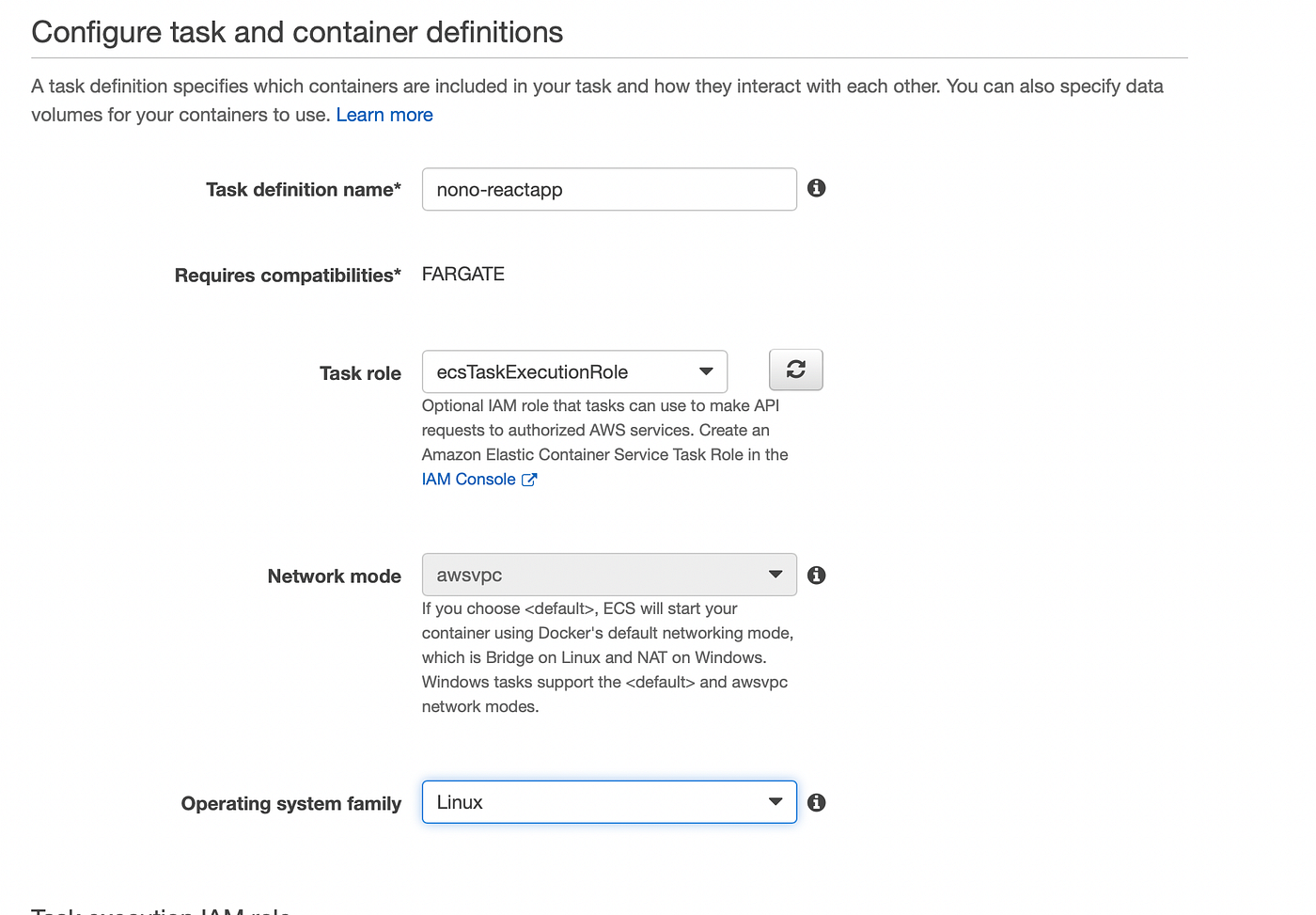Click the Task role label

point(360,373)
